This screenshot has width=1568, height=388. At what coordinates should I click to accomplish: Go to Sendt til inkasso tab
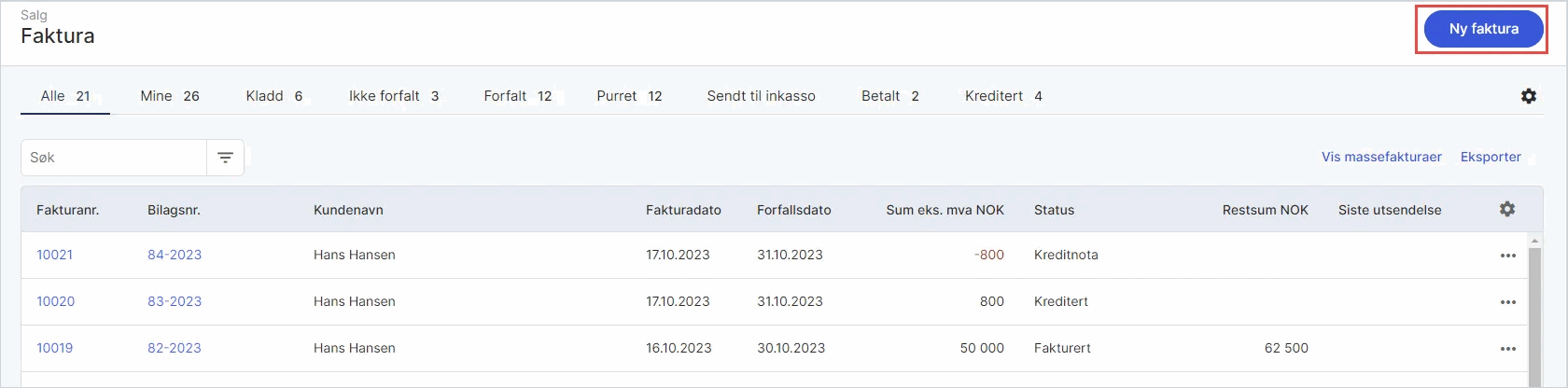[761, 96]
